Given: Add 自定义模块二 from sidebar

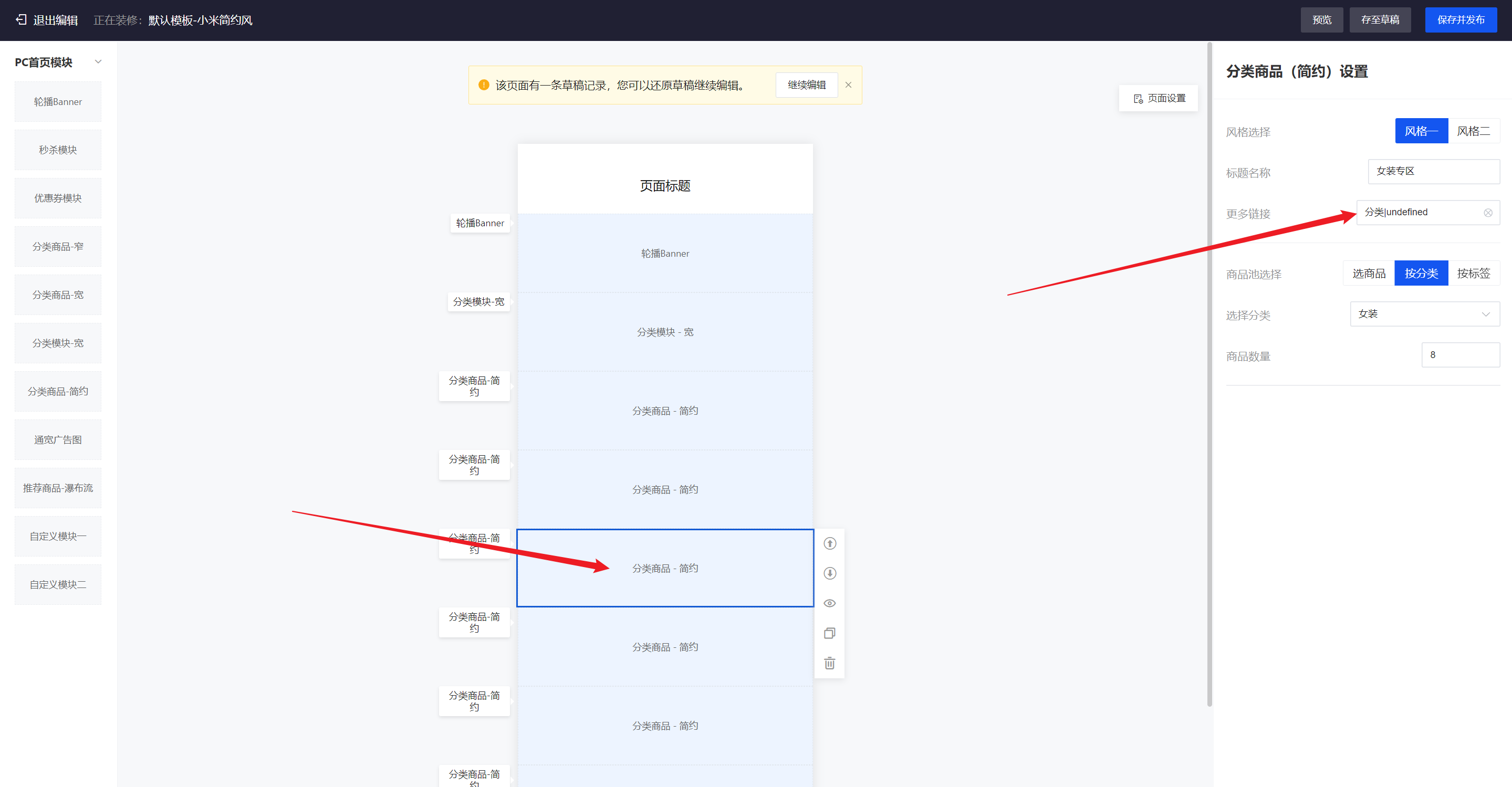Looking at the screenshot, I should tap(58, 584).
